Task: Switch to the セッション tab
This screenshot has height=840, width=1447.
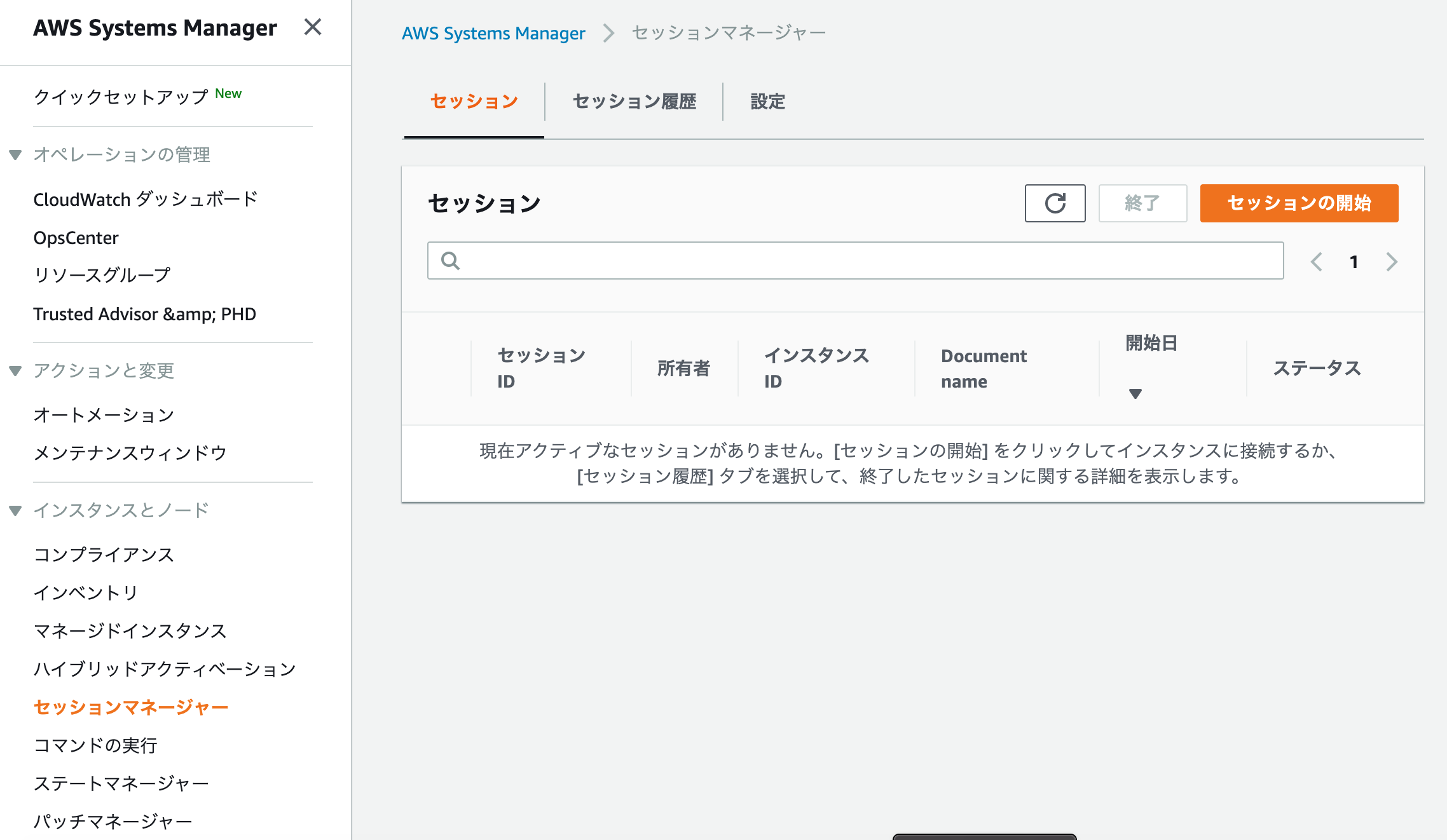Action: pos(474,102)
